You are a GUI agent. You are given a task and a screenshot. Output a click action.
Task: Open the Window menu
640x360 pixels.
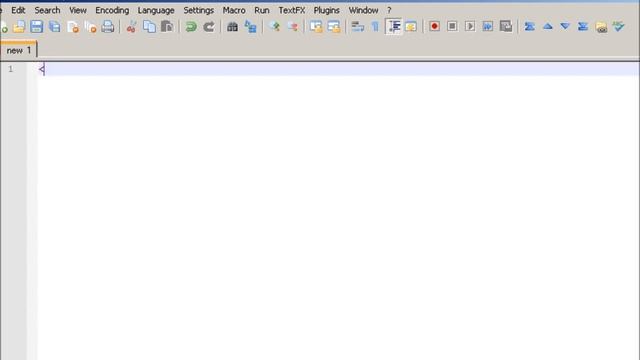coord(363,10)
